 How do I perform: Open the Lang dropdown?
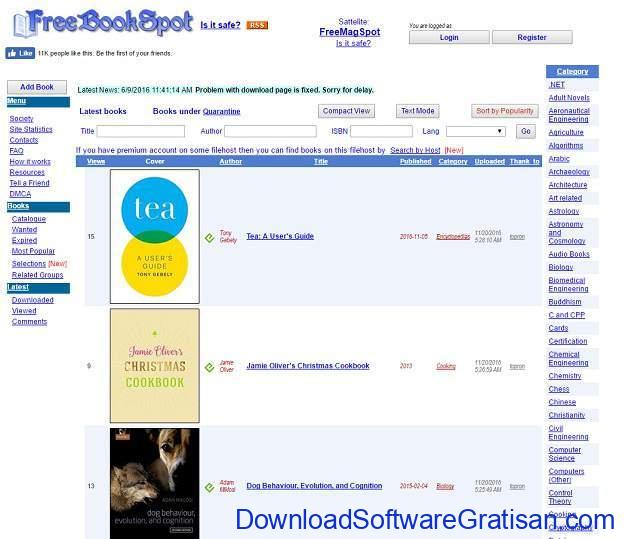[x=476, y=131]
